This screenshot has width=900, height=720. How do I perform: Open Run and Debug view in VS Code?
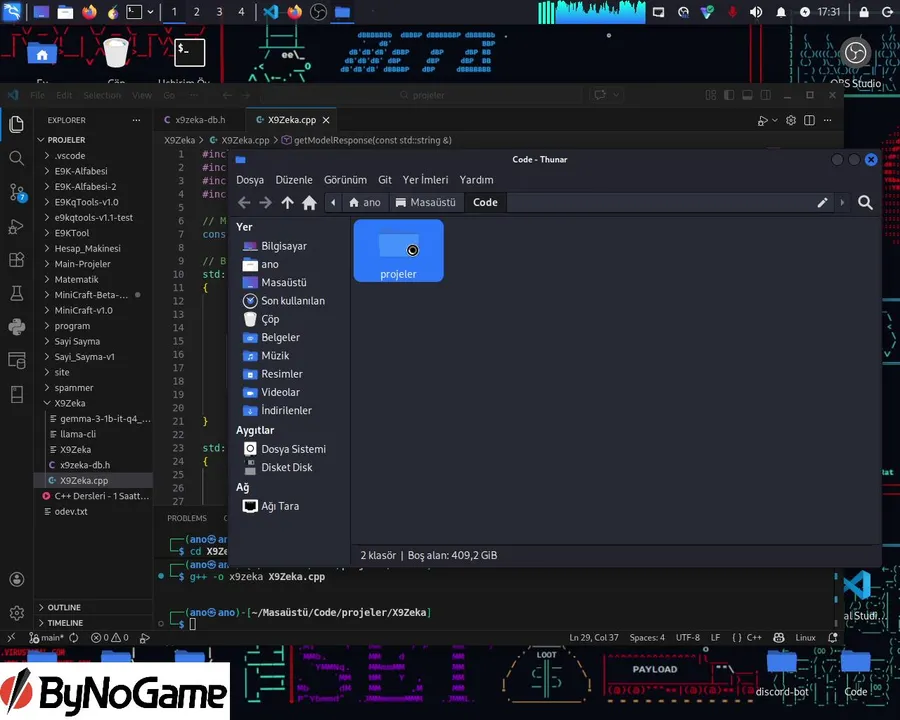[17, 227]
